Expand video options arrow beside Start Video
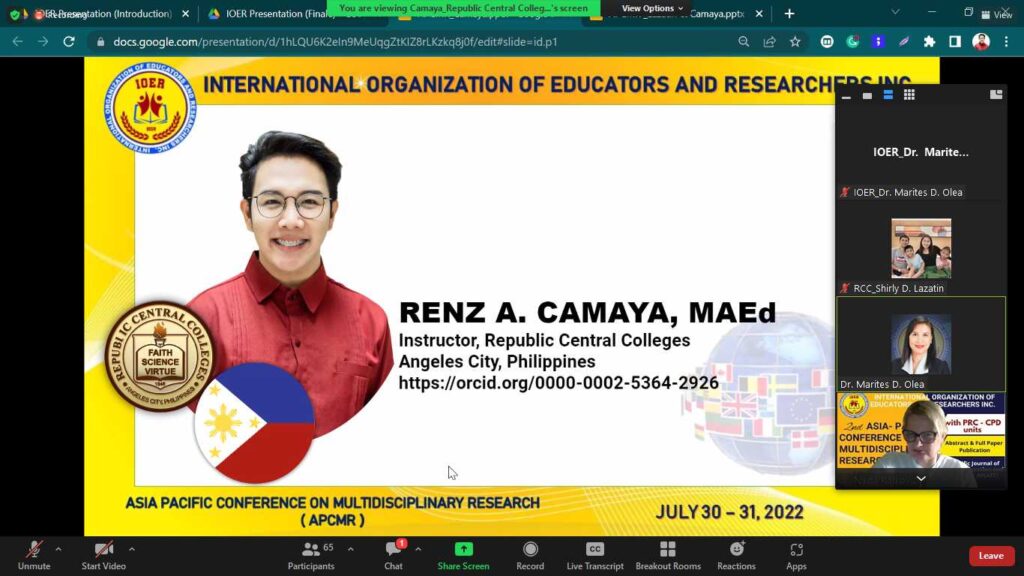Image resolution: width=1024 pixels, height=576 pixels. coord(131,548)
